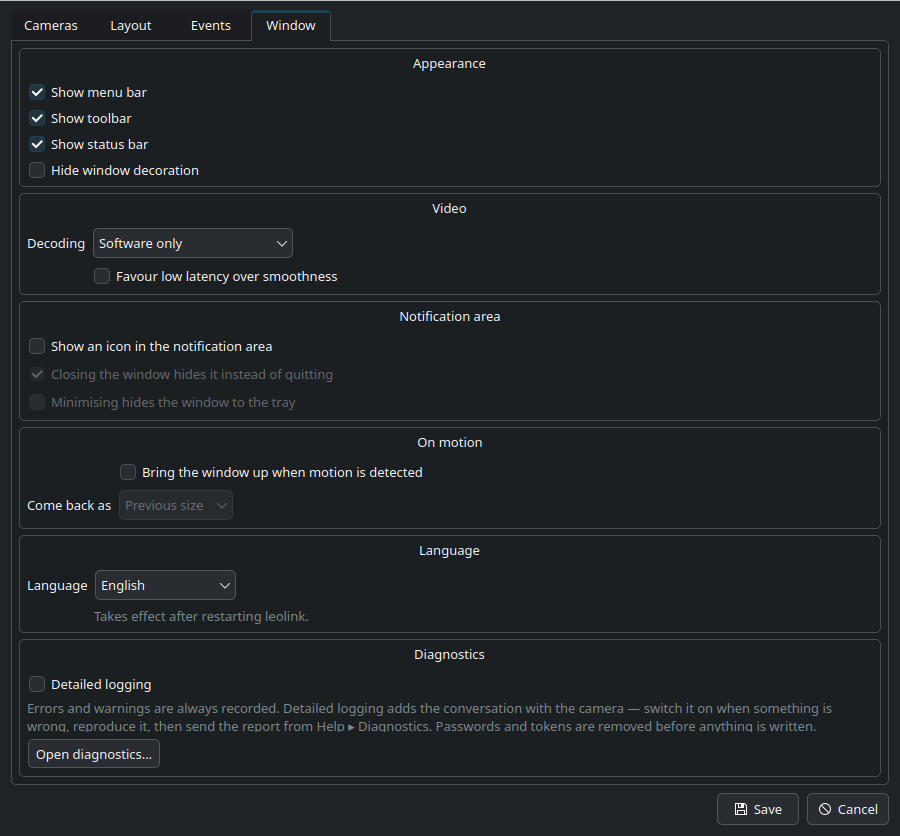The width and height of the screenshot is (900, 836).
Task: Switch to the Cameras tab
Action: click(51, 26)
